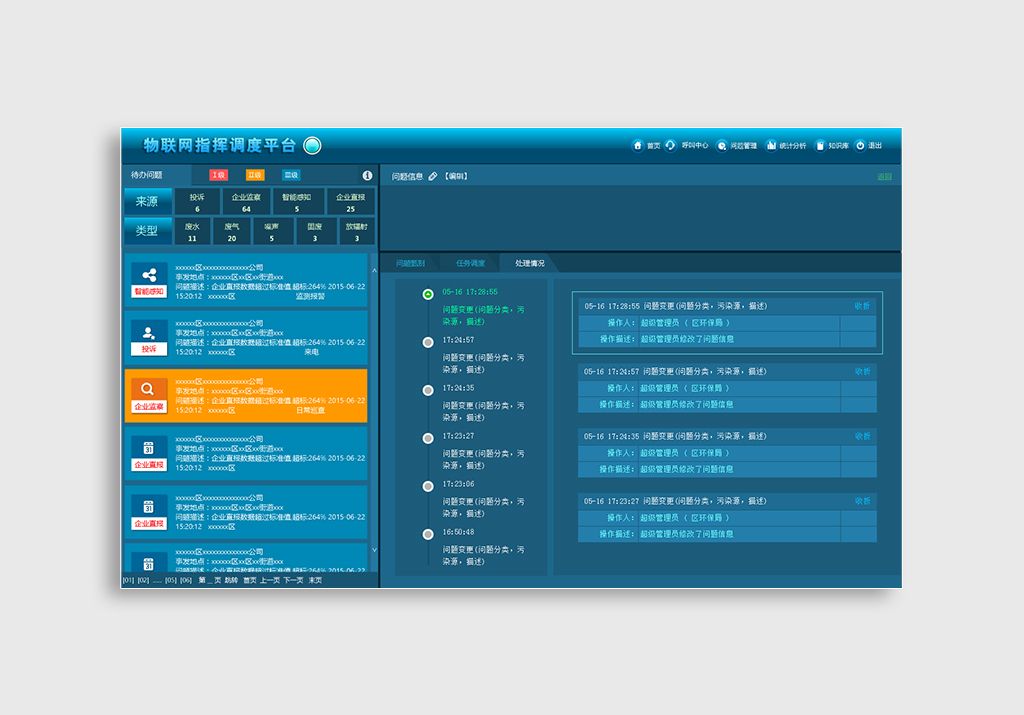The width and height of the screenshot is (1024, 715).
Task: Click the page number input after 第
Action: [x=210, y=580]
